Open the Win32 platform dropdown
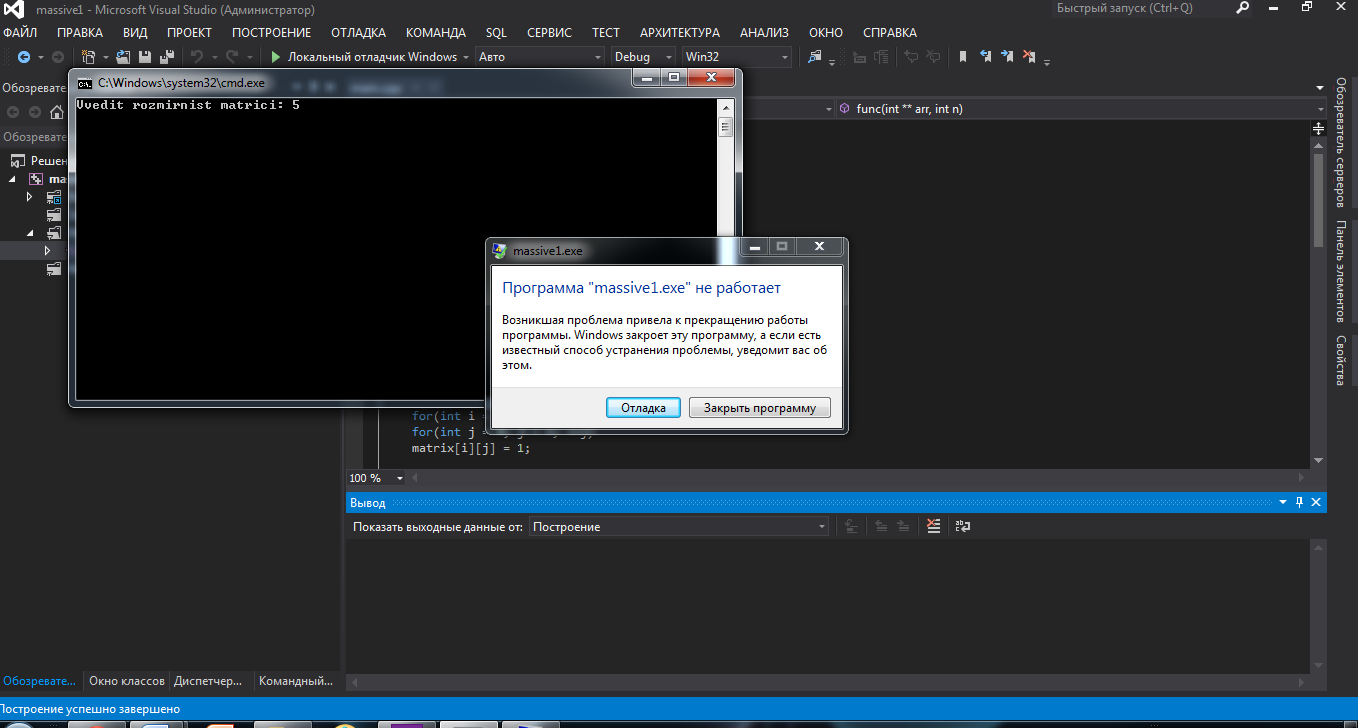The image size is (1358, 728). coord(735,57)
